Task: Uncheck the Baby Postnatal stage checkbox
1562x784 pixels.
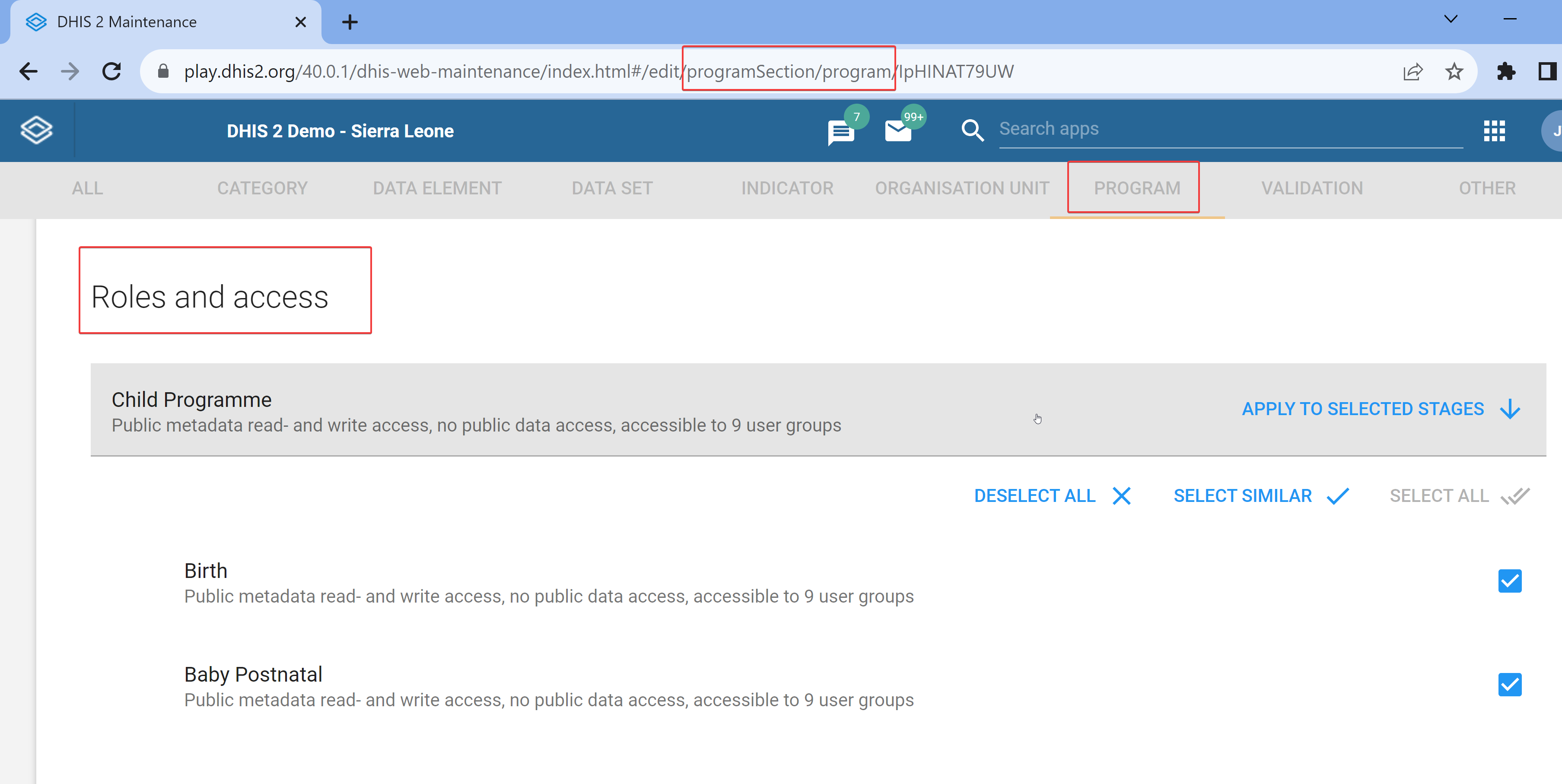Action: [1509, 685]
